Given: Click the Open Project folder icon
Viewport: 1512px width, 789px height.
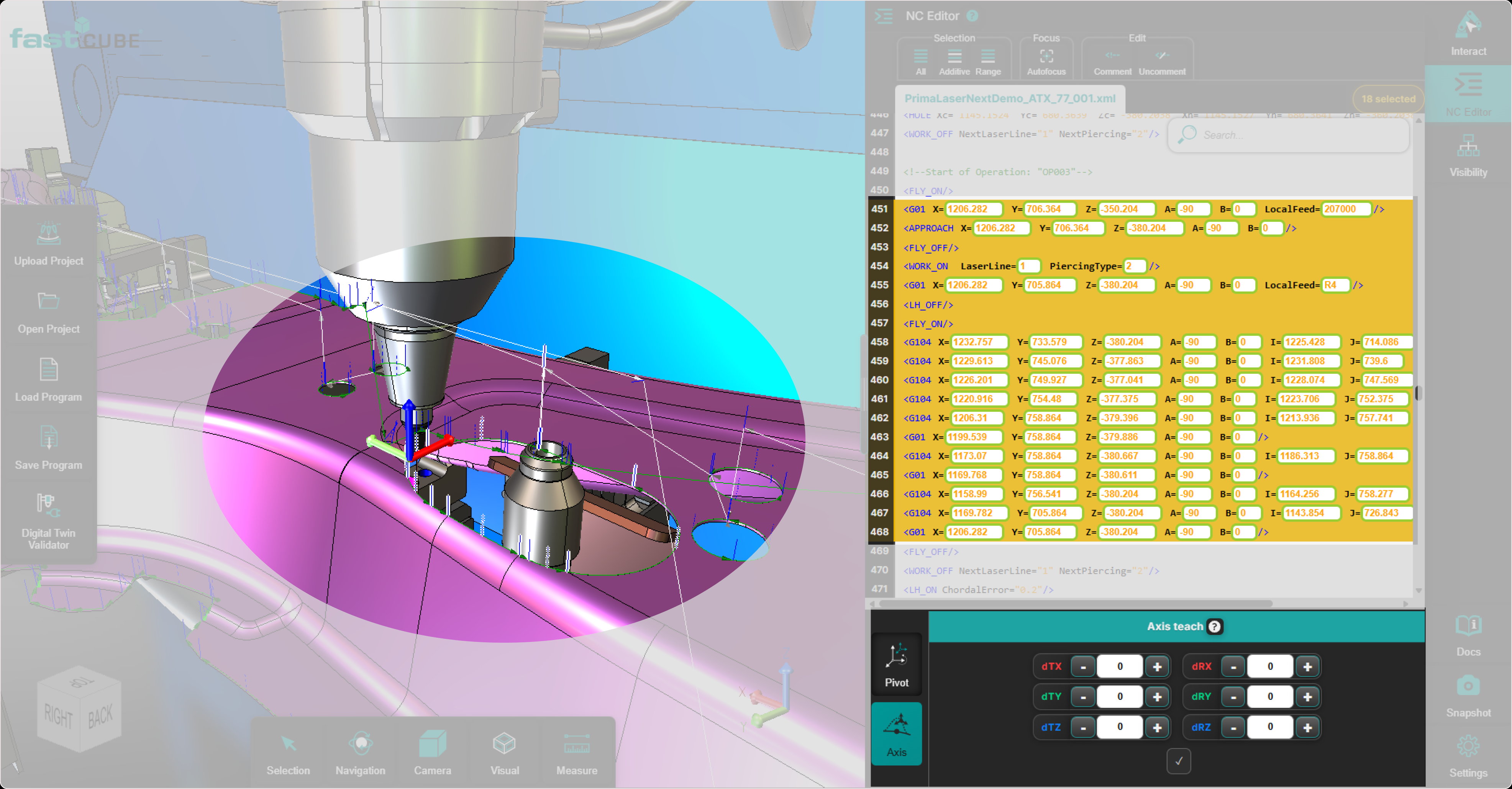Looking at the screenshot, I should [x=49, y=301].
